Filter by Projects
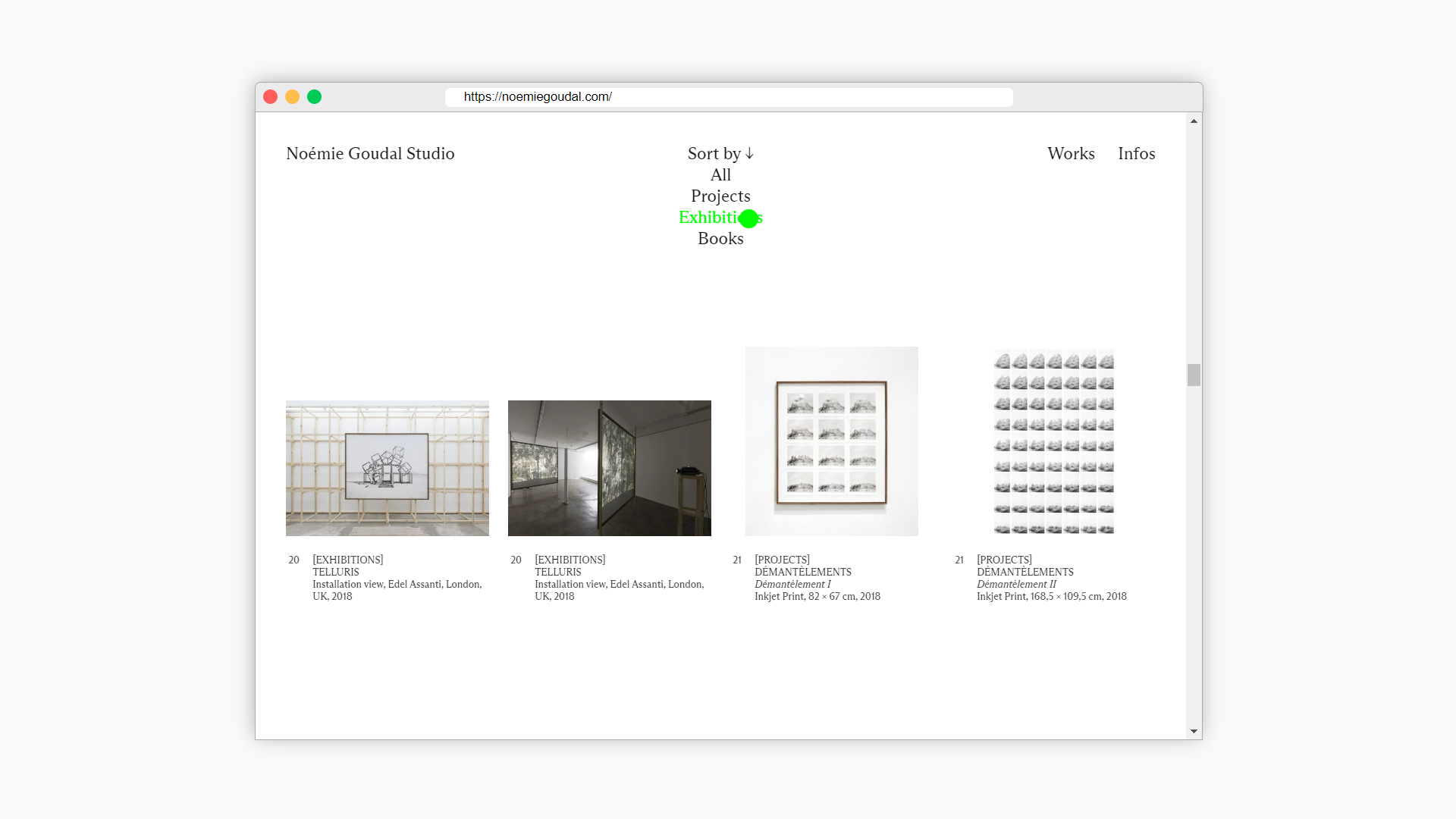 tap(720, 196)
